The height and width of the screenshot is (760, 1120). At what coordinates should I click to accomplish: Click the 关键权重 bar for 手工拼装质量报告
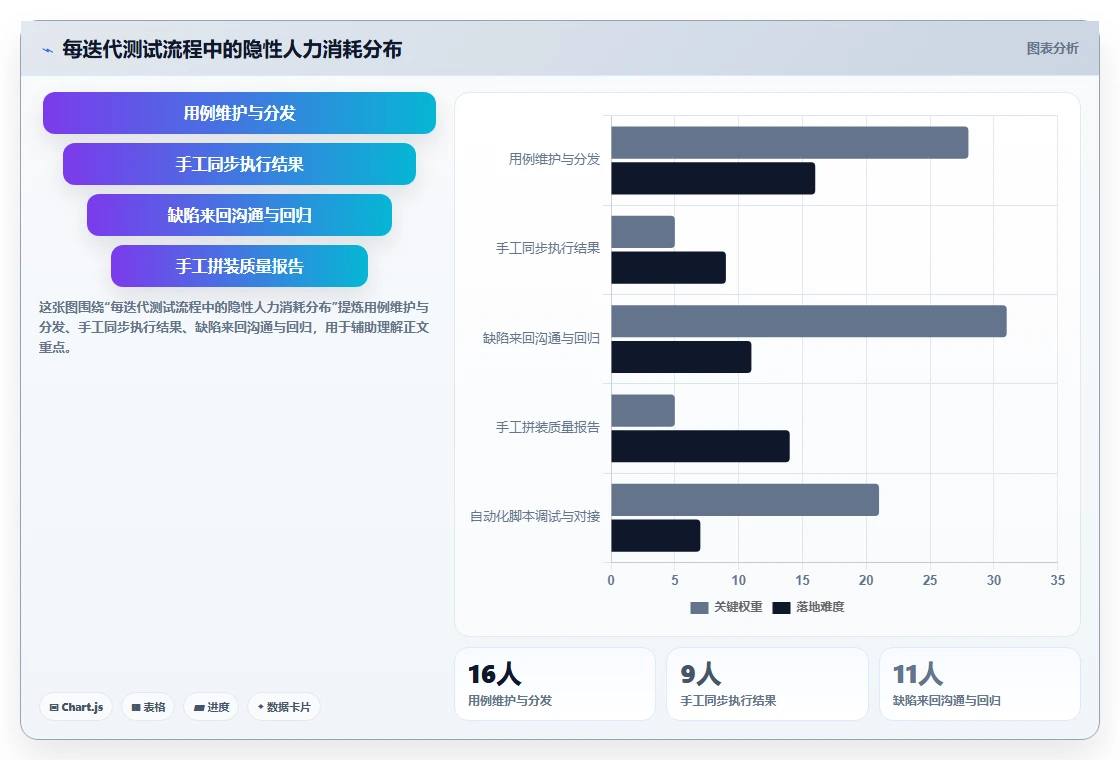coord(643,411)
